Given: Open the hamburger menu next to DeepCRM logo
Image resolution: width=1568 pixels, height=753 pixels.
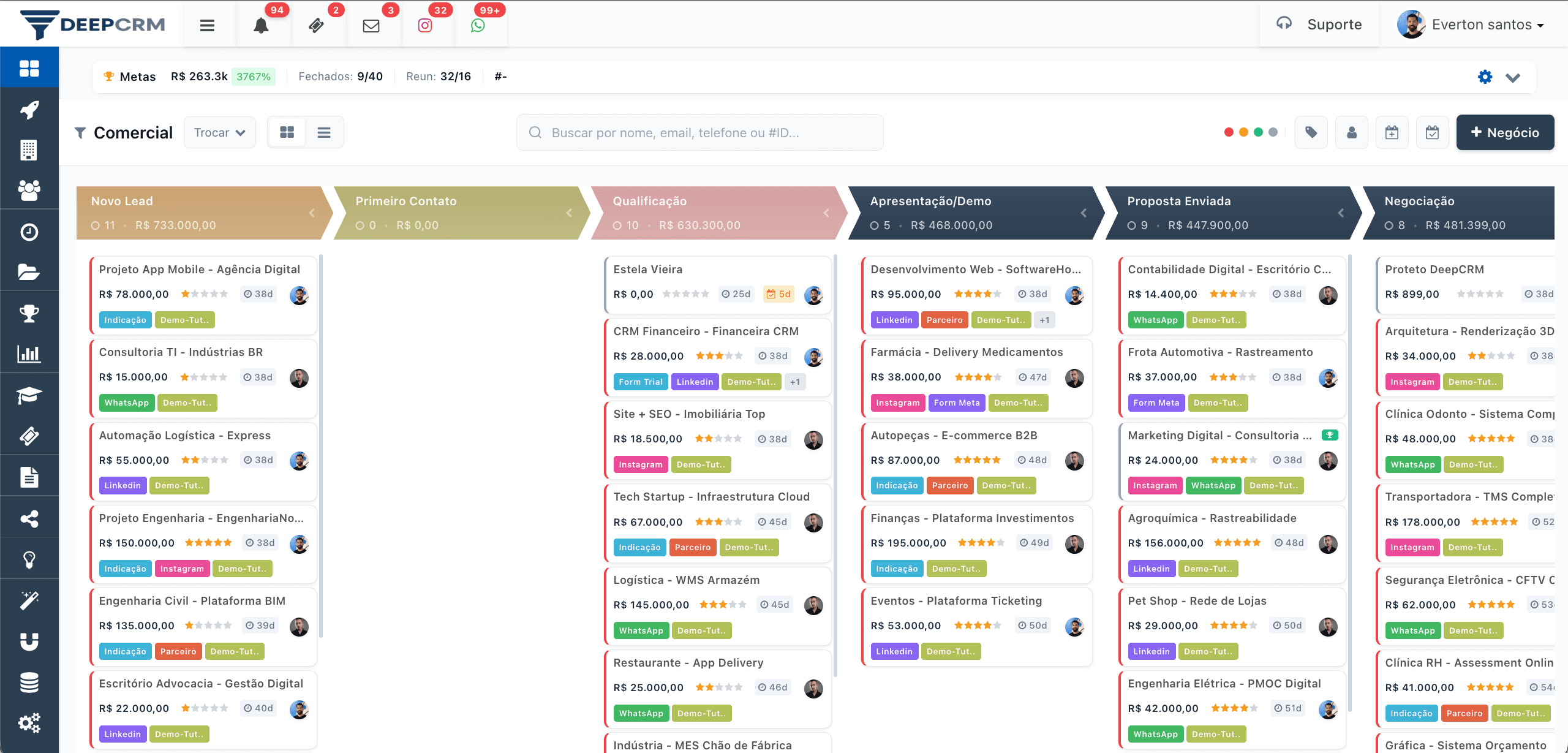Looking at the screenshot, I should [x=207, y=25].
